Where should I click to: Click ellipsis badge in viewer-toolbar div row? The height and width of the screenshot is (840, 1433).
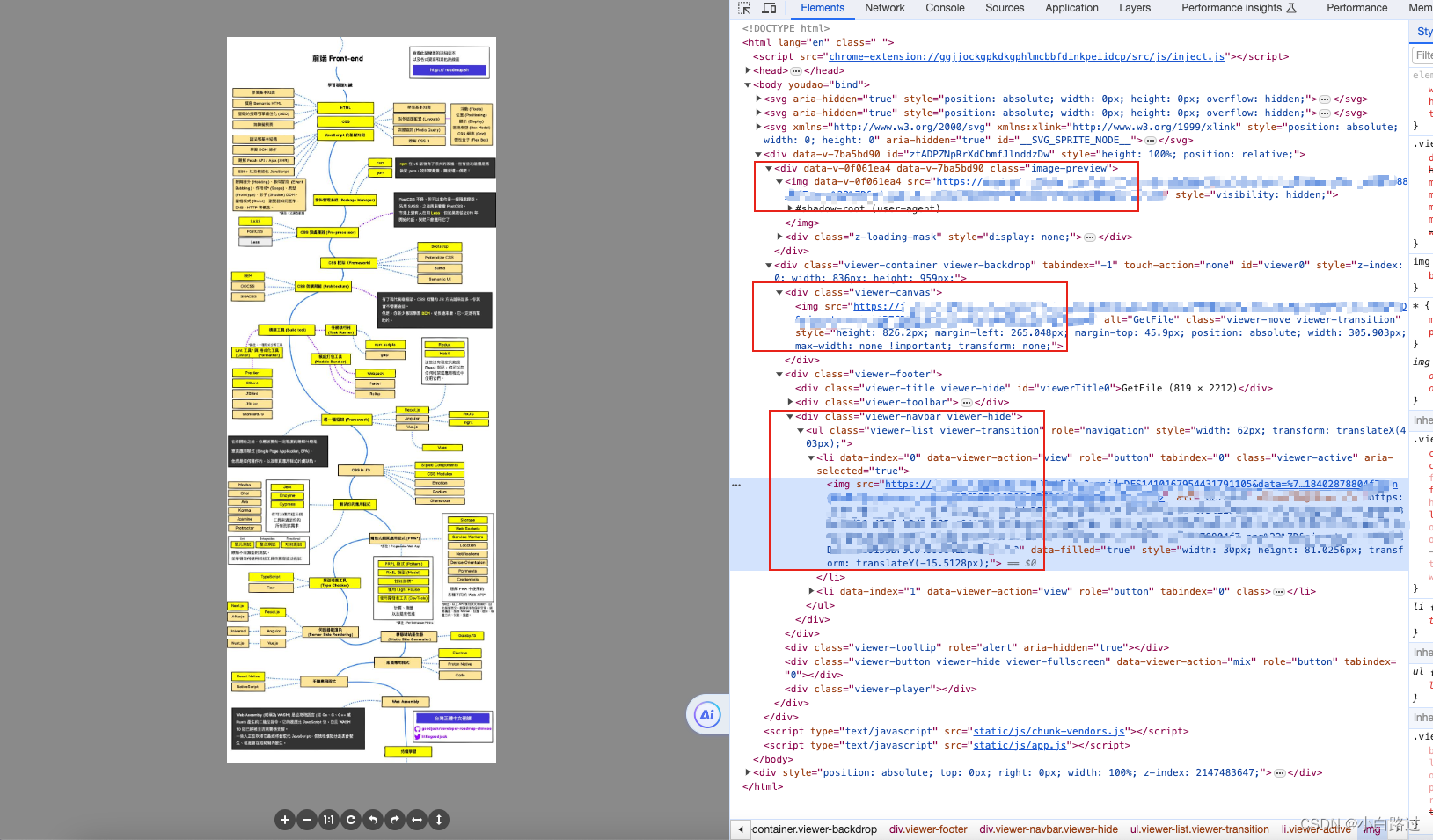tap(966, 403)
